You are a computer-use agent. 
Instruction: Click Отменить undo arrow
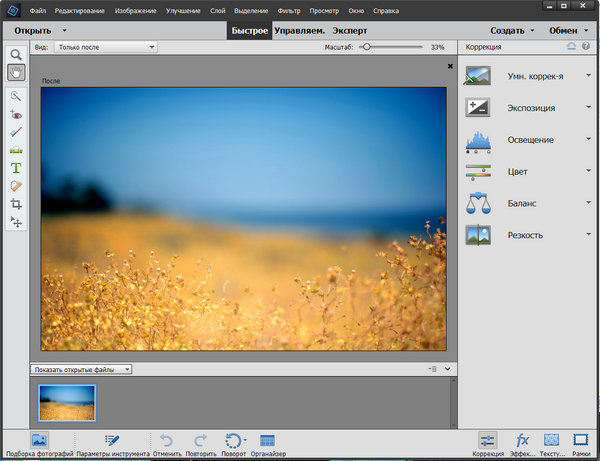166,440
